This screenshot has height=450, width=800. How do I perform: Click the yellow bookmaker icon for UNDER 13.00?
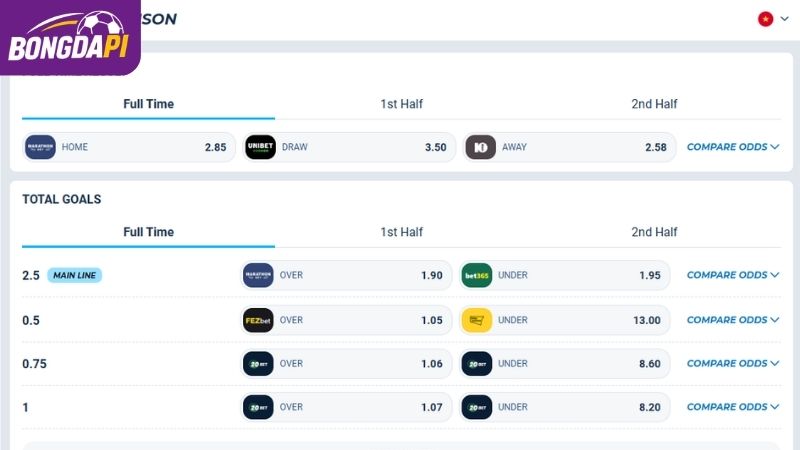(477, 320)
